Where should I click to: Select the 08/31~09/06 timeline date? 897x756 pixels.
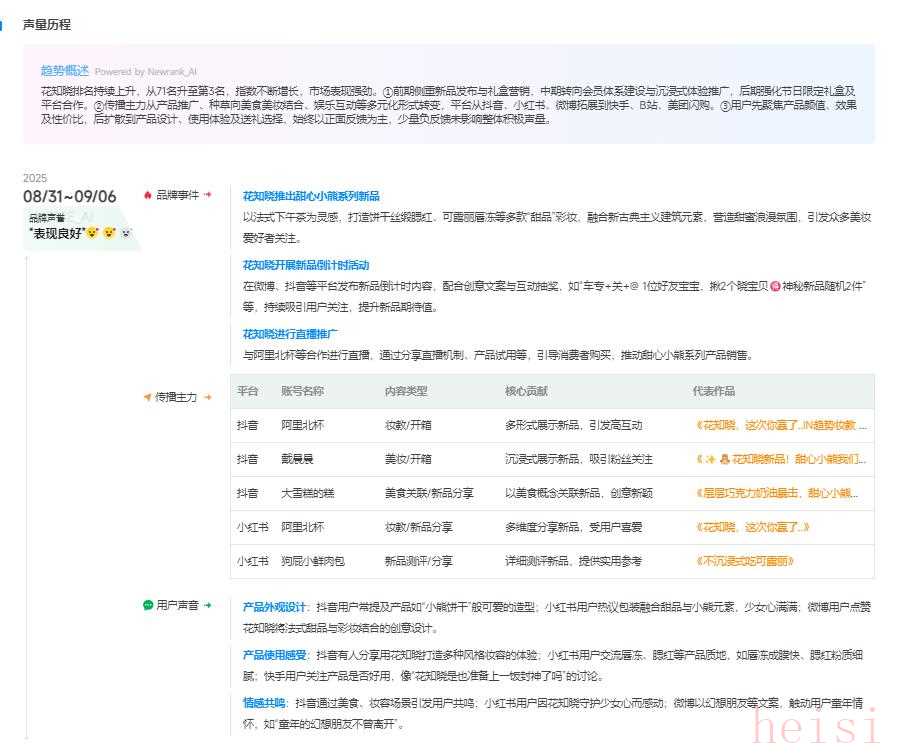click(70, 197)
